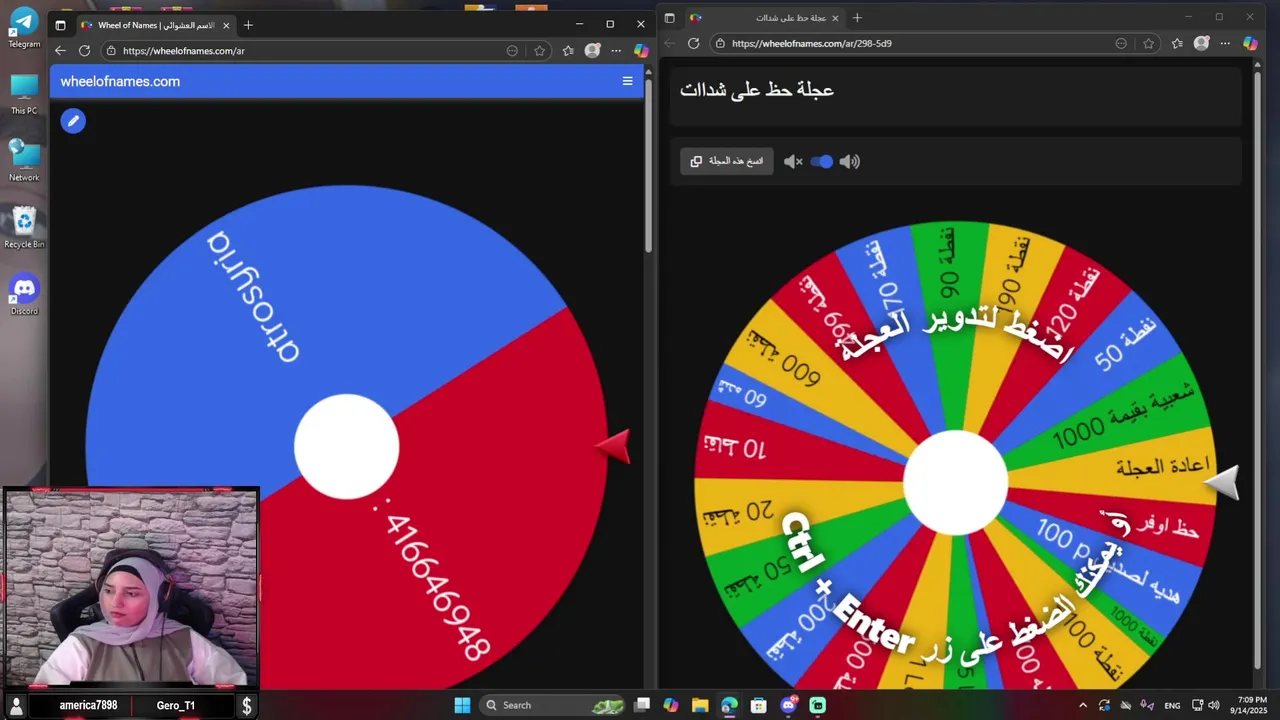This screenshot has width=1280, height=720.
Task: Click the 'انسخ هذه العجلة' copy wheel button
Action: (x=727, y=161)
